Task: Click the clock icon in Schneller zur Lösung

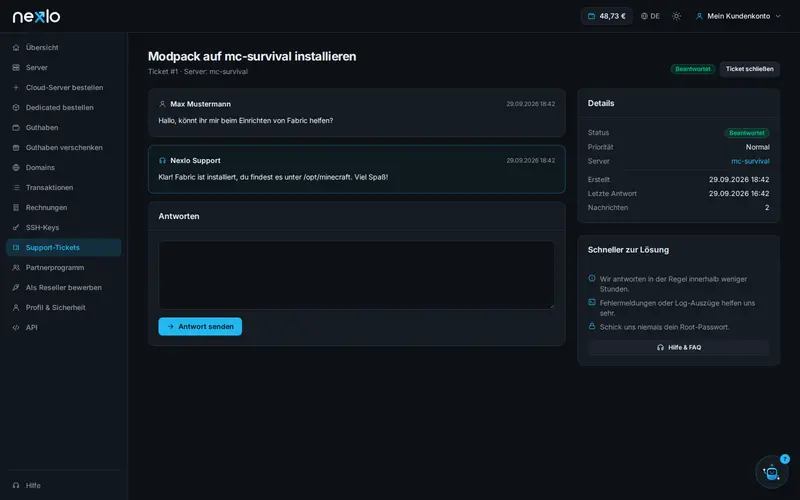Action: tap(592, 279)
